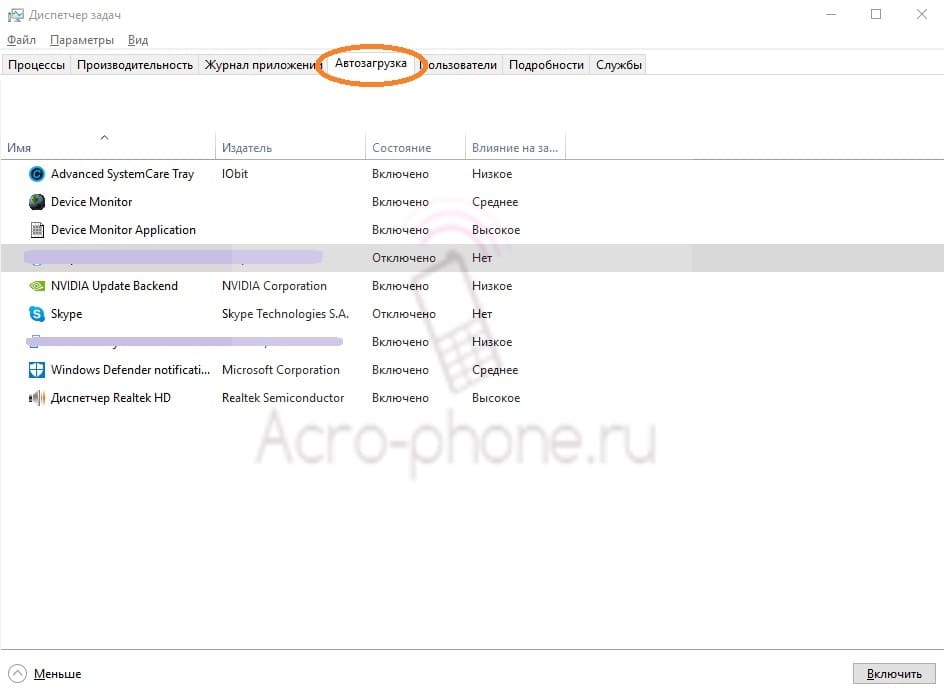The image size is (944, 696).
Task: Click the Task Manager title bar icon
Action: click(16, 15)
